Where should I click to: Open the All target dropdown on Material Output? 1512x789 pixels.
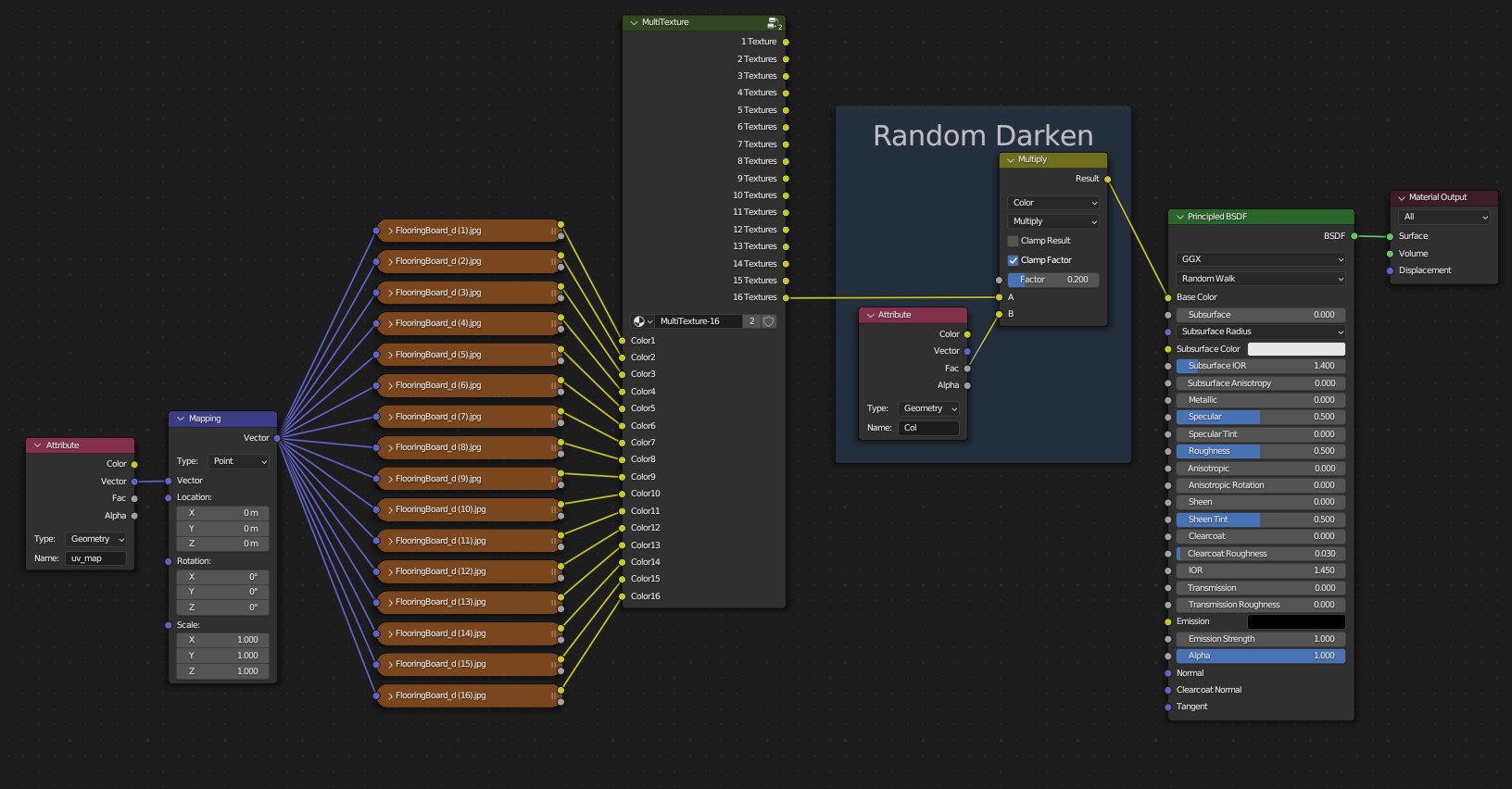pos(1444,217)
